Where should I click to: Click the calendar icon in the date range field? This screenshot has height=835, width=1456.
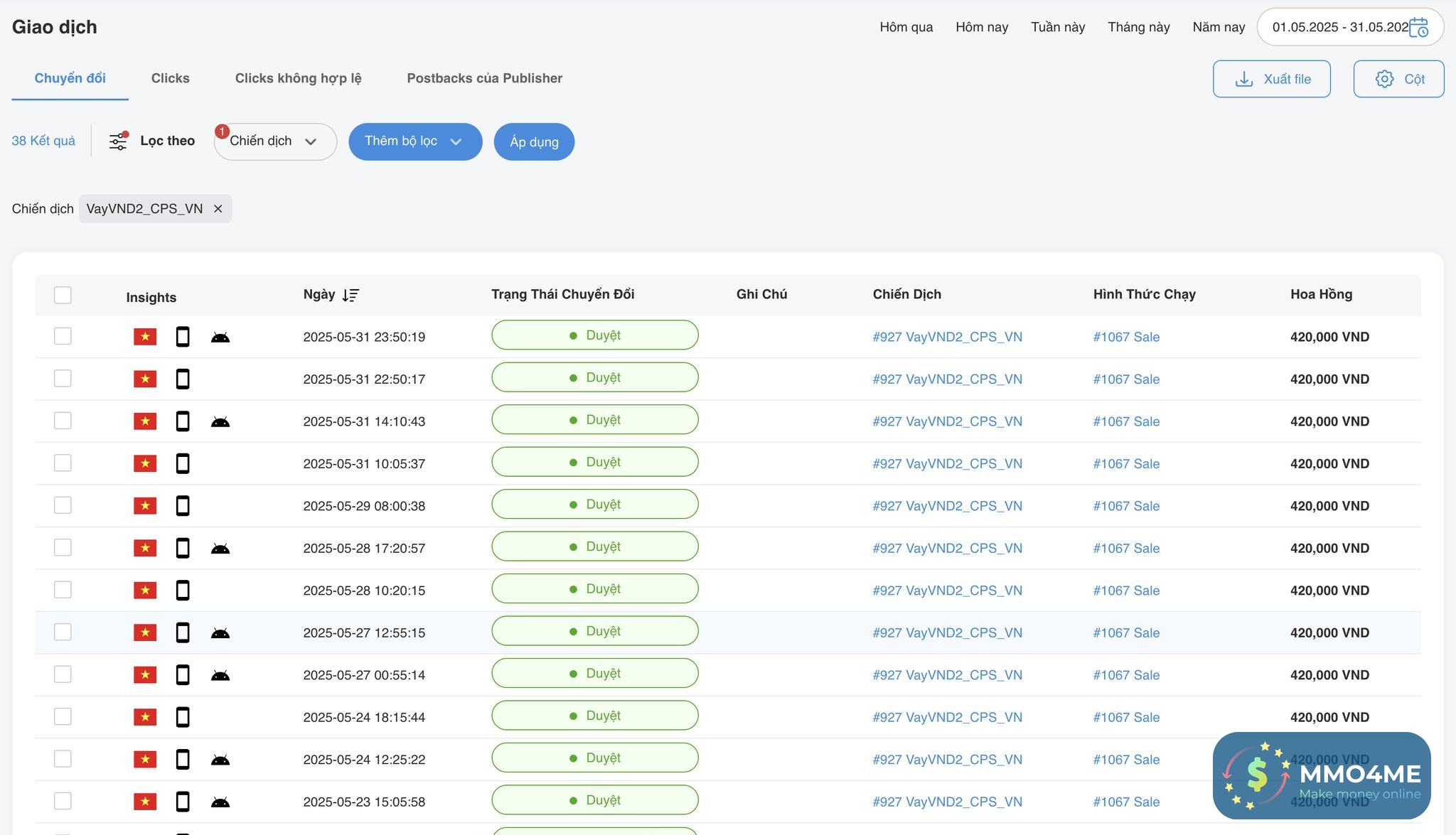coord(1418,28)
